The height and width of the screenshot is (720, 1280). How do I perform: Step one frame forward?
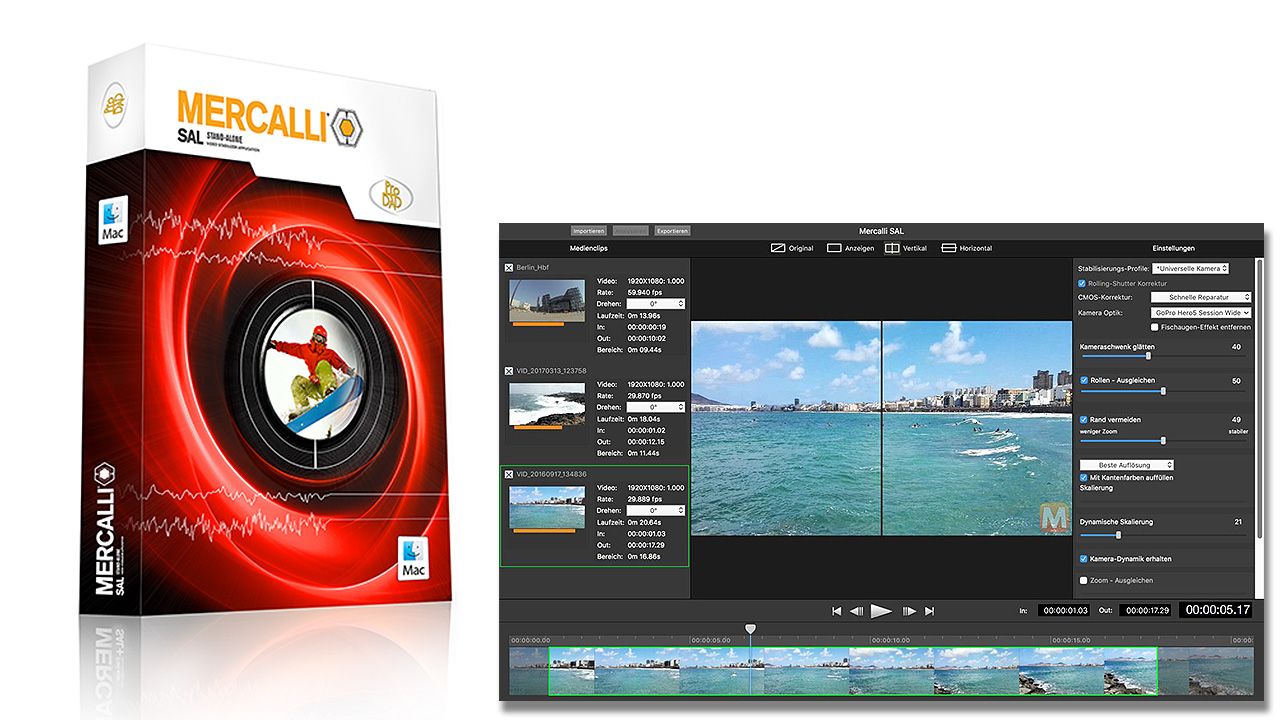(x=909, y=611)
